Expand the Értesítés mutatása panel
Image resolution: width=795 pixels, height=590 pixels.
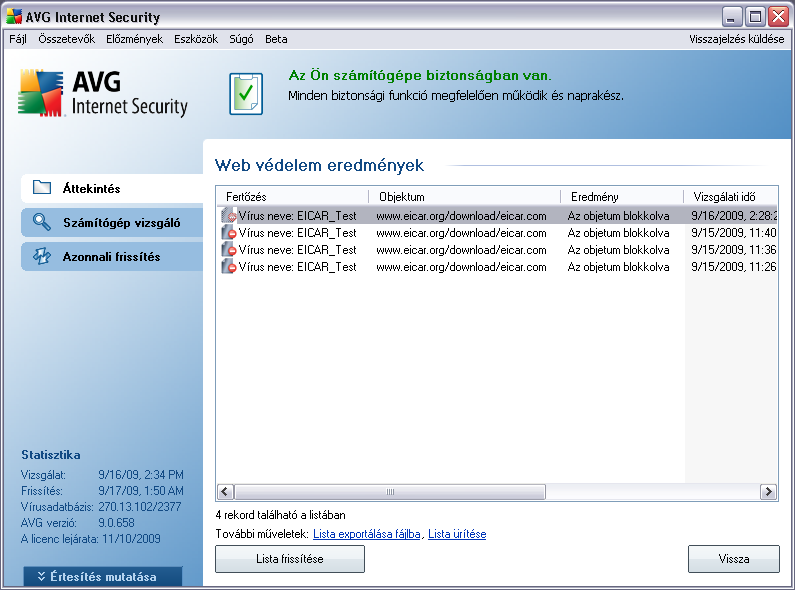point(103,577)
